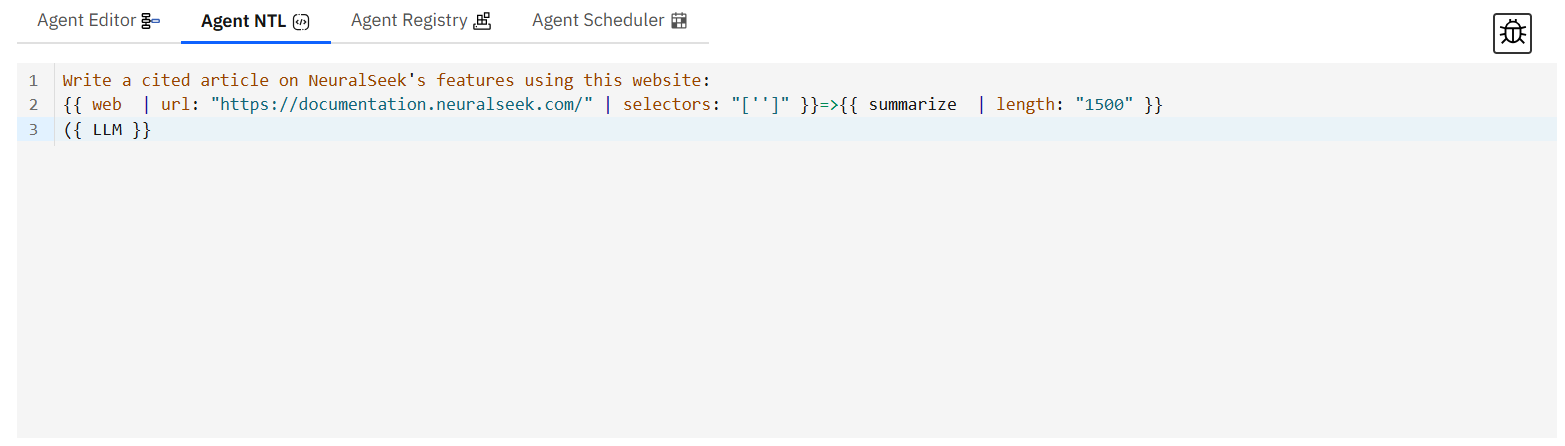Select the Agent NTL tab label
The height and width of the screenshot is (446, 1565).
point(243,22)
